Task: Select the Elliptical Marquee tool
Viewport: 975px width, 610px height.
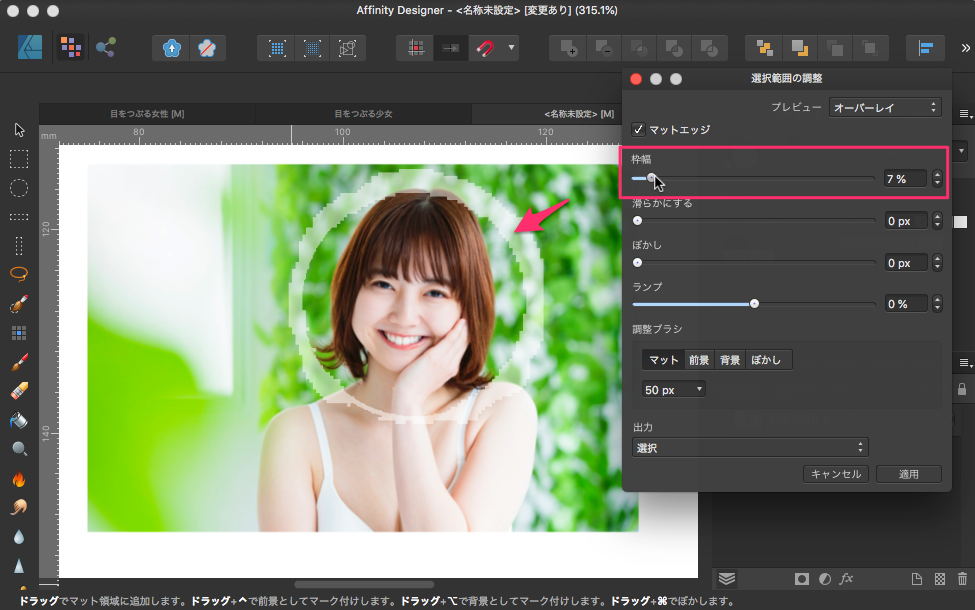Action: point(19,188)
